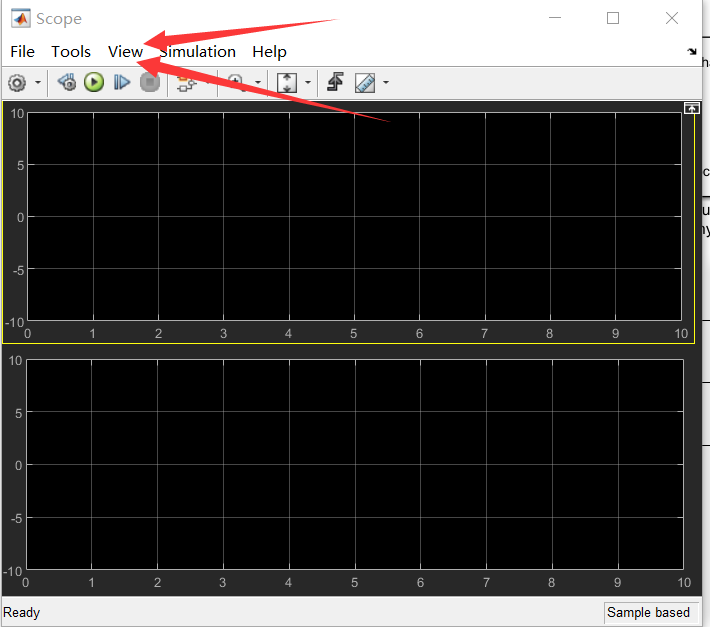This screenshot has width=710, height=627.
Task: Run the simulation with the green play button
Action: (94, 82)
